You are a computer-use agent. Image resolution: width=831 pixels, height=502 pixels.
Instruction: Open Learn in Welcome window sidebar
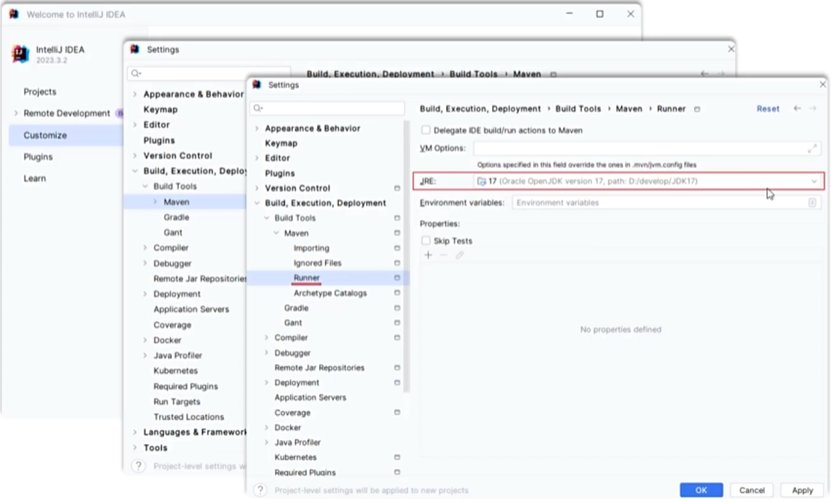(x=34, y=179)
